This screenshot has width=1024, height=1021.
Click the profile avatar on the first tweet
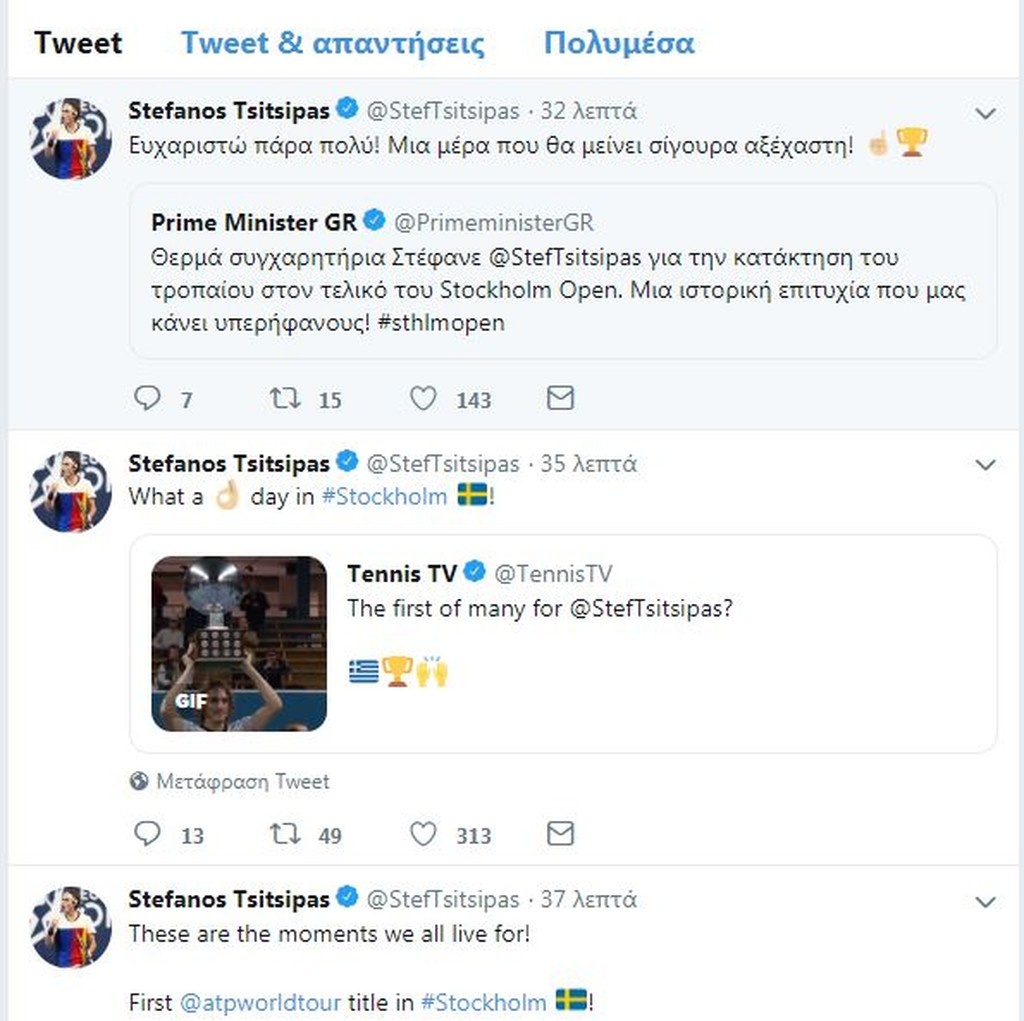pyautogui.click(x=70, y=138)
